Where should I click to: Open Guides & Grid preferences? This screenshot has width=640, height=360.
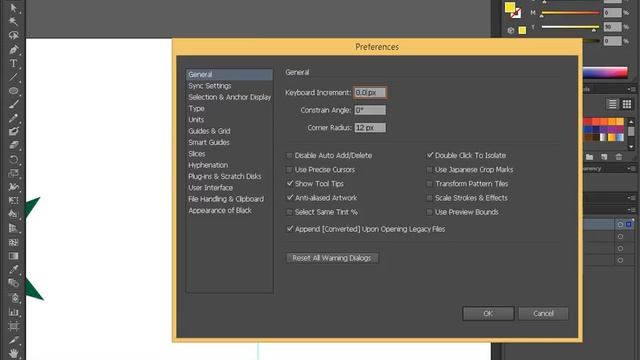[x=209, y=131]
